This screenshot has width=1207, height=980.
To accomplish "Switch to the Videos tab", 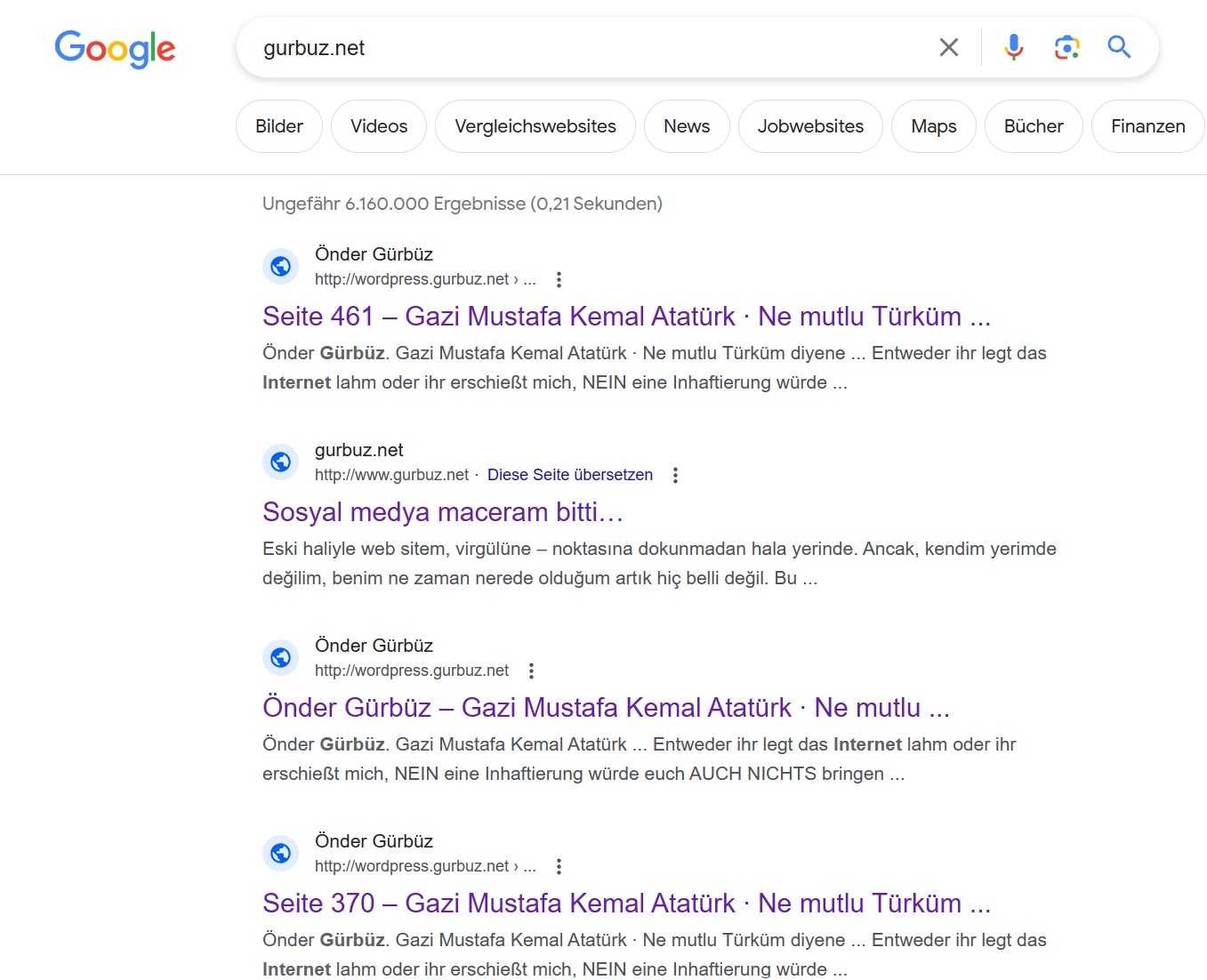I will coord(379,126).
